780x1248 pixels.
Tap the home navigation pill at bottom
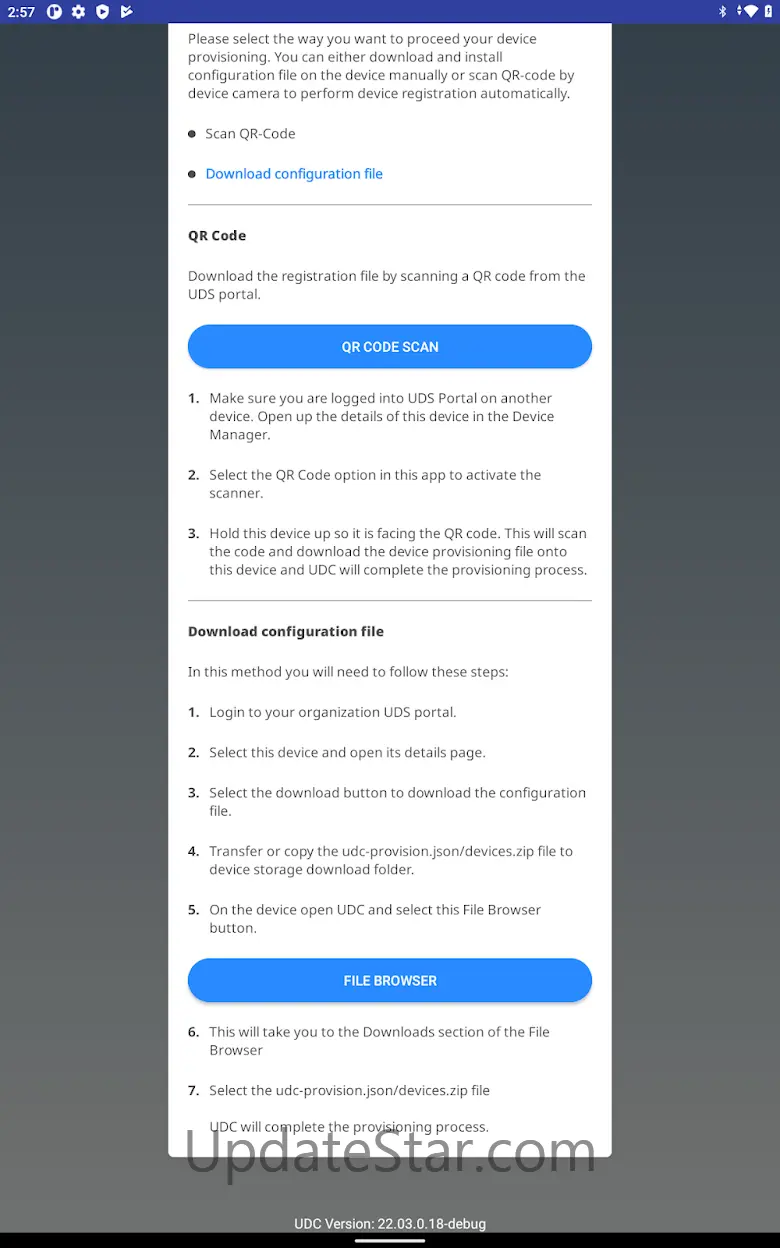[390, 1240]
